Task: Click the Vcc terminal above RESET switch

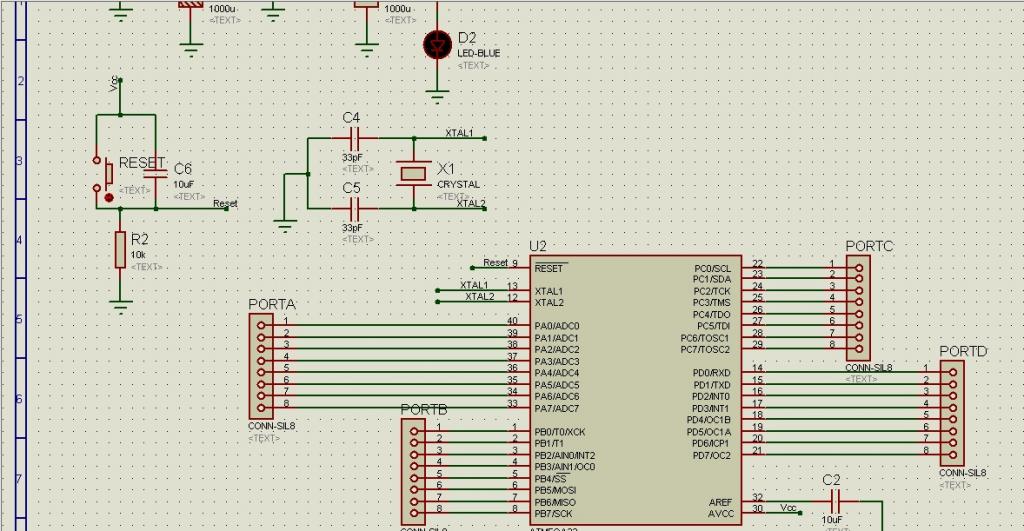Action: tap(115, 84)
